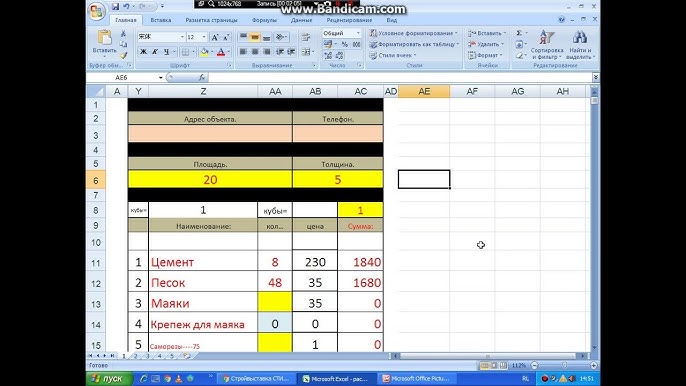Align cell text to the left
This screenshot has width=686, height=386.
(243, 52)
